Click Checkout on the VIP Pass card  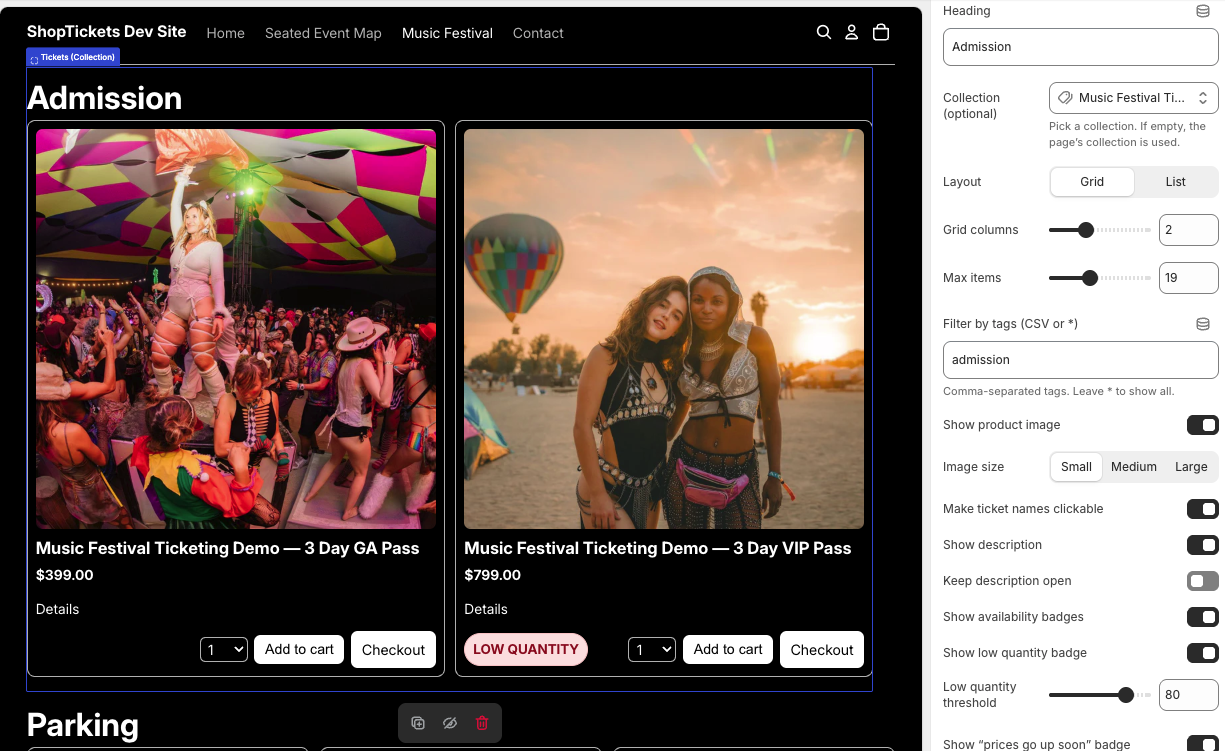click(x=821, y=649)
